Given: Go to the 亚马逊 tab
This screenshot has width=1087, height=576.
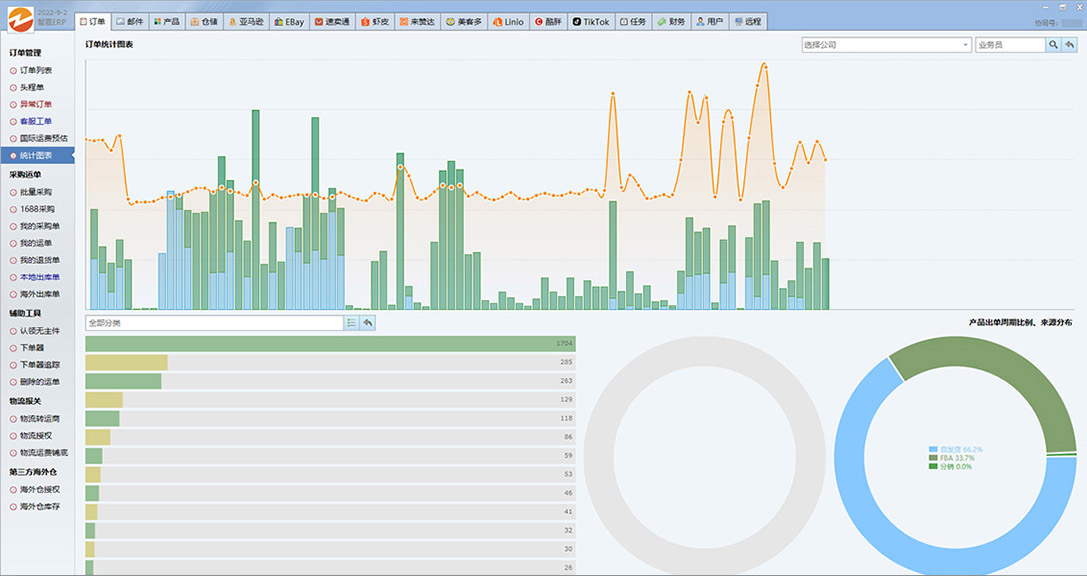Looking at the screenshot, I should click(246, 22).
